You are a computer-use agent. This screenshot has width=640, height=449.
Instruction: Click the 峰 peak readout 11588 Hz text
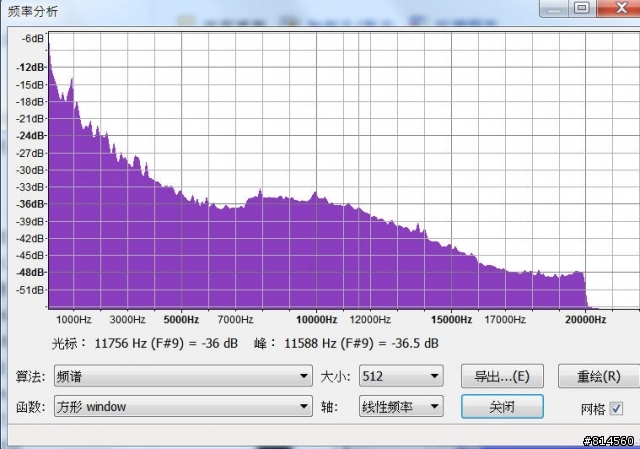[x=346, y=343]
